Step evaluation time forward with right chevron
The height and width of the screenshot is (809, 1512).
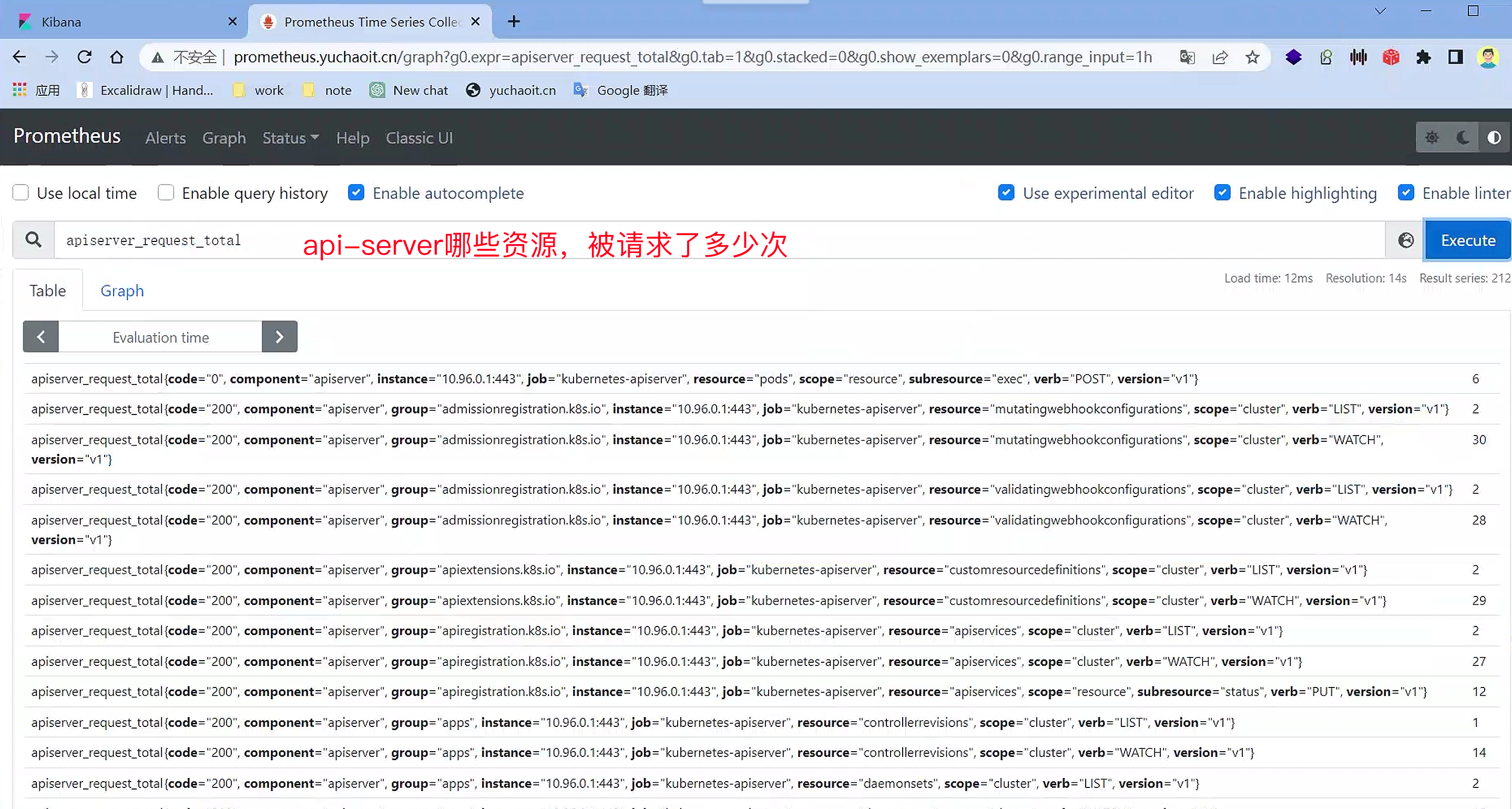[x=279, y=337]
